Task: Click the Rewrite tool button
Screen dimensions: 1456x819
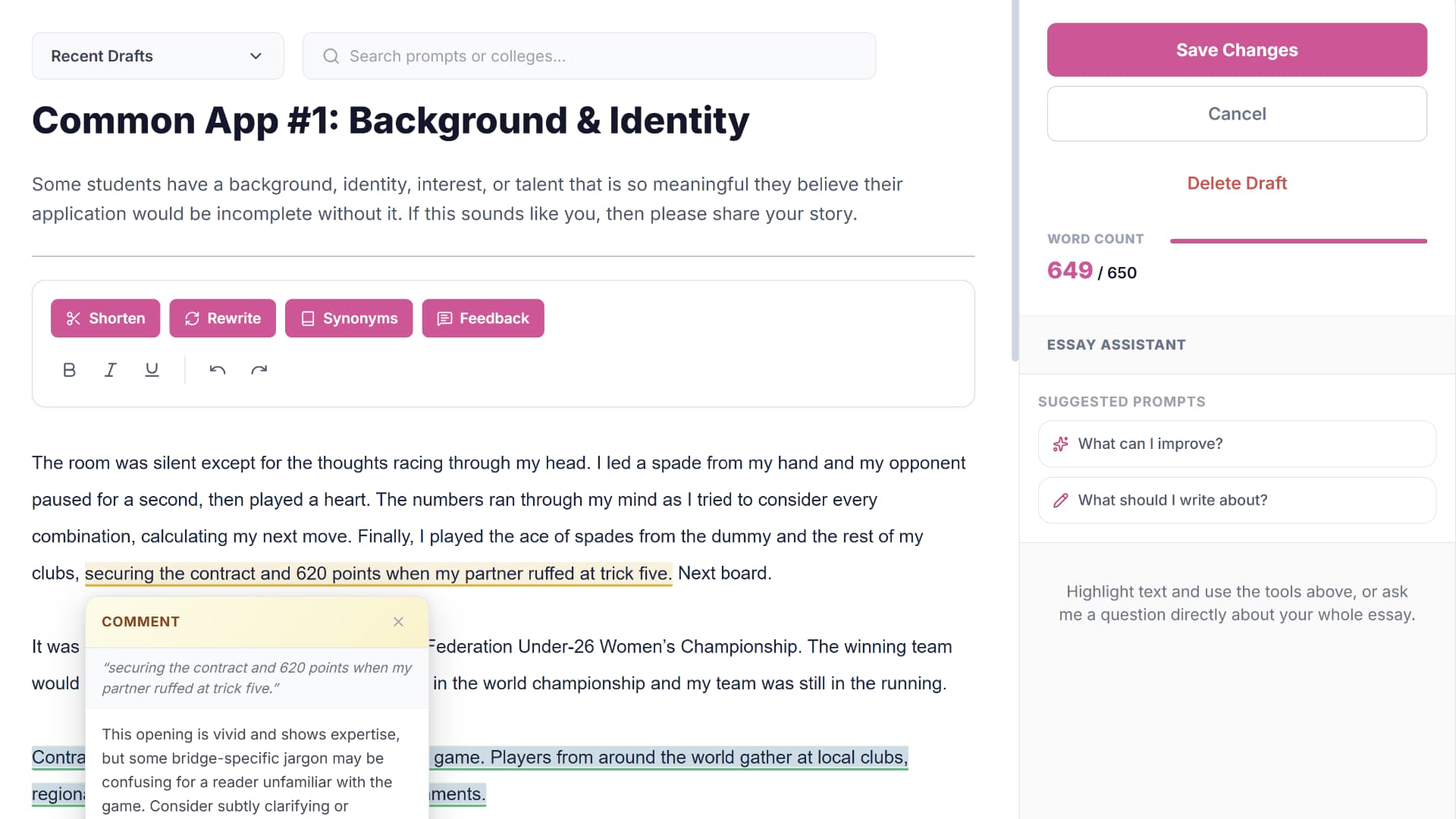Action: (223, 318)
